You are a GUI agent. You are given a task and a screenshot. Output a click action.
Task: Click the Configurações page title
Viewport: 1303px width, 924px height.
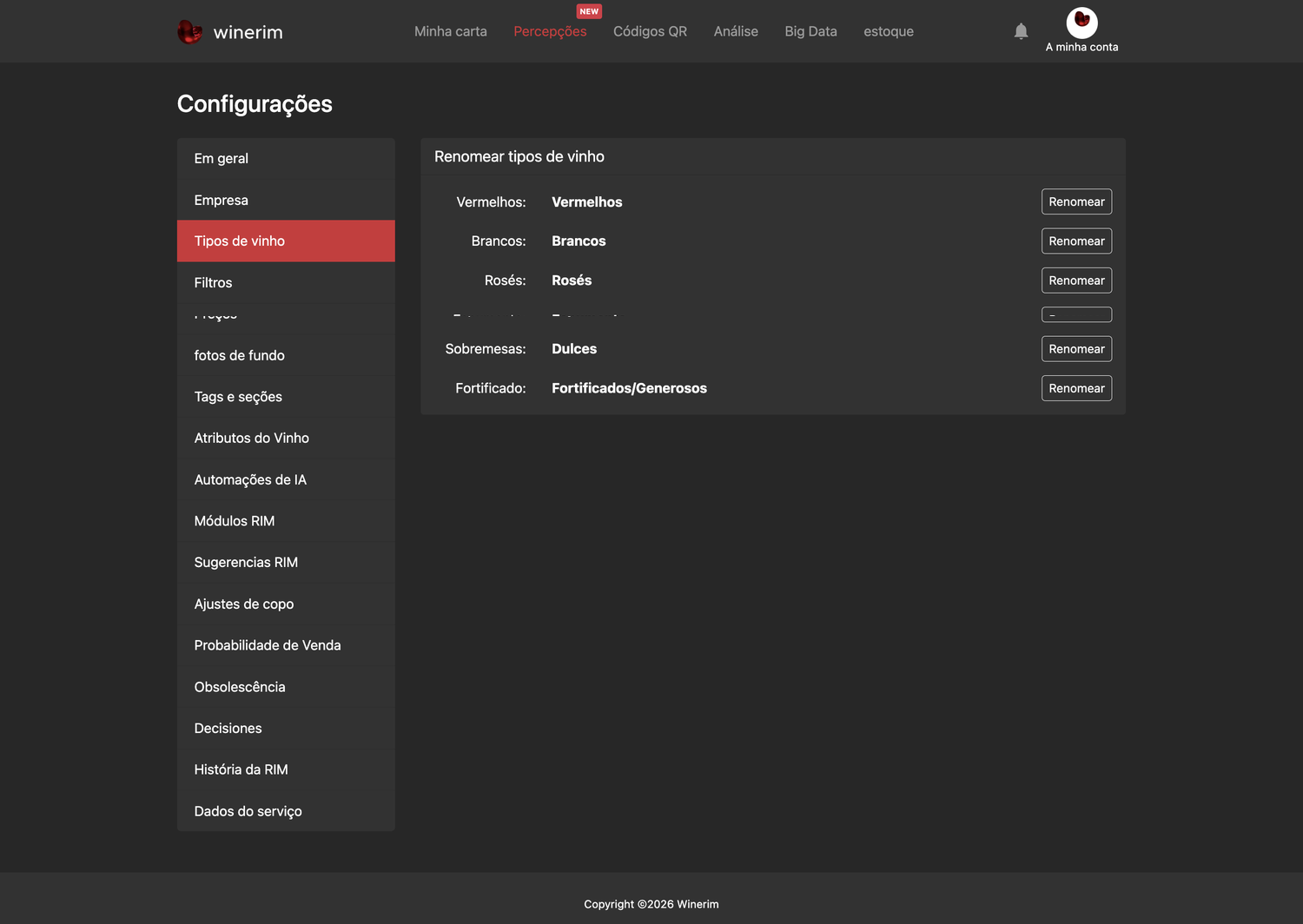point(255,104)
